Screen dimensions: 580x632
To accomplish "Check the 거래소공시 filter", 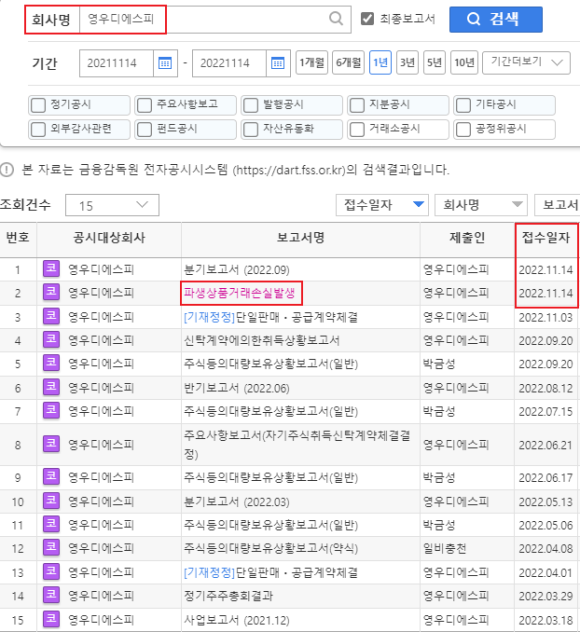I will point(357,129).
